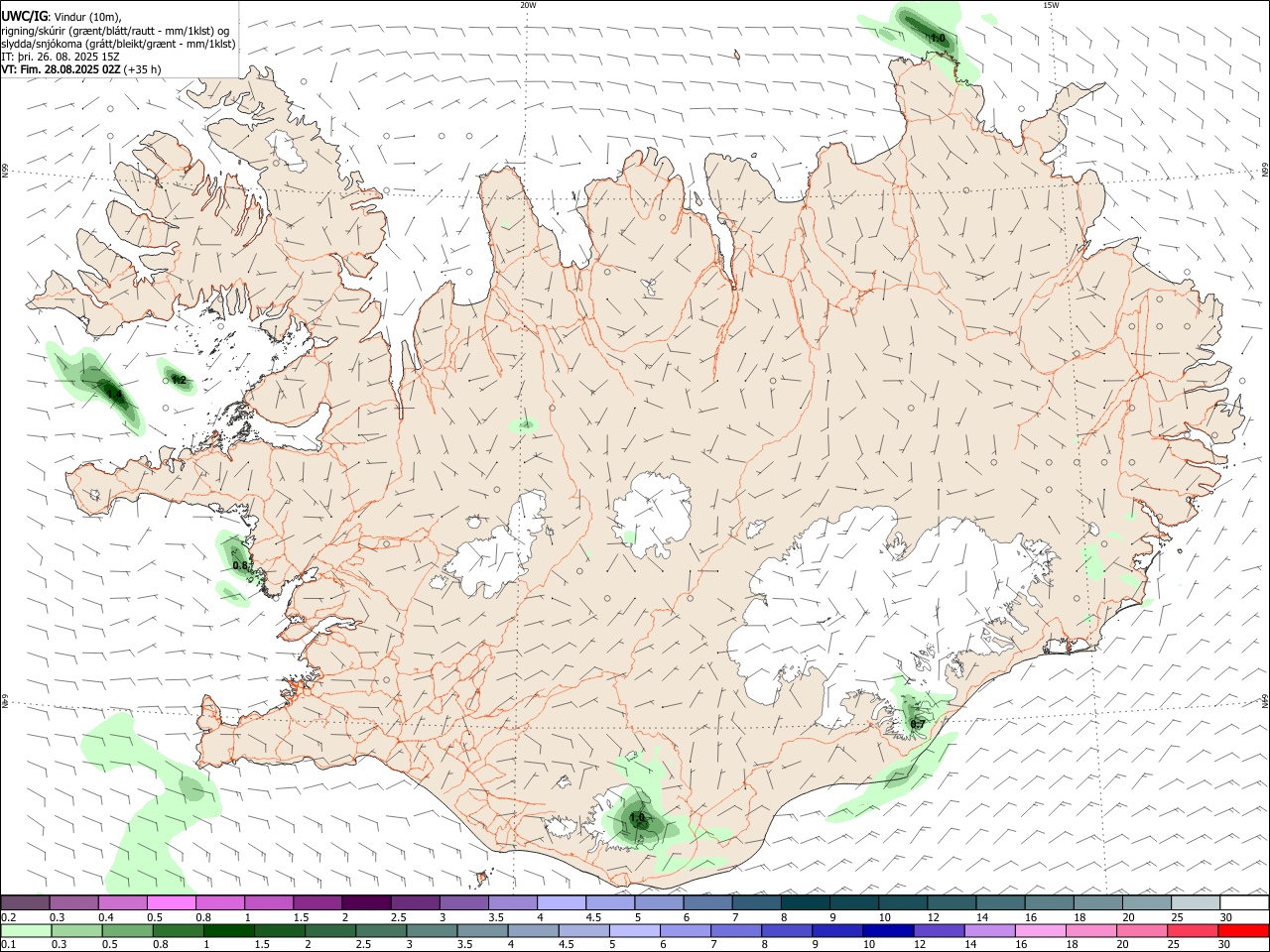Click the 1.5 label on the snow scale
The image size is (1270, 952).
coord(301,917)
